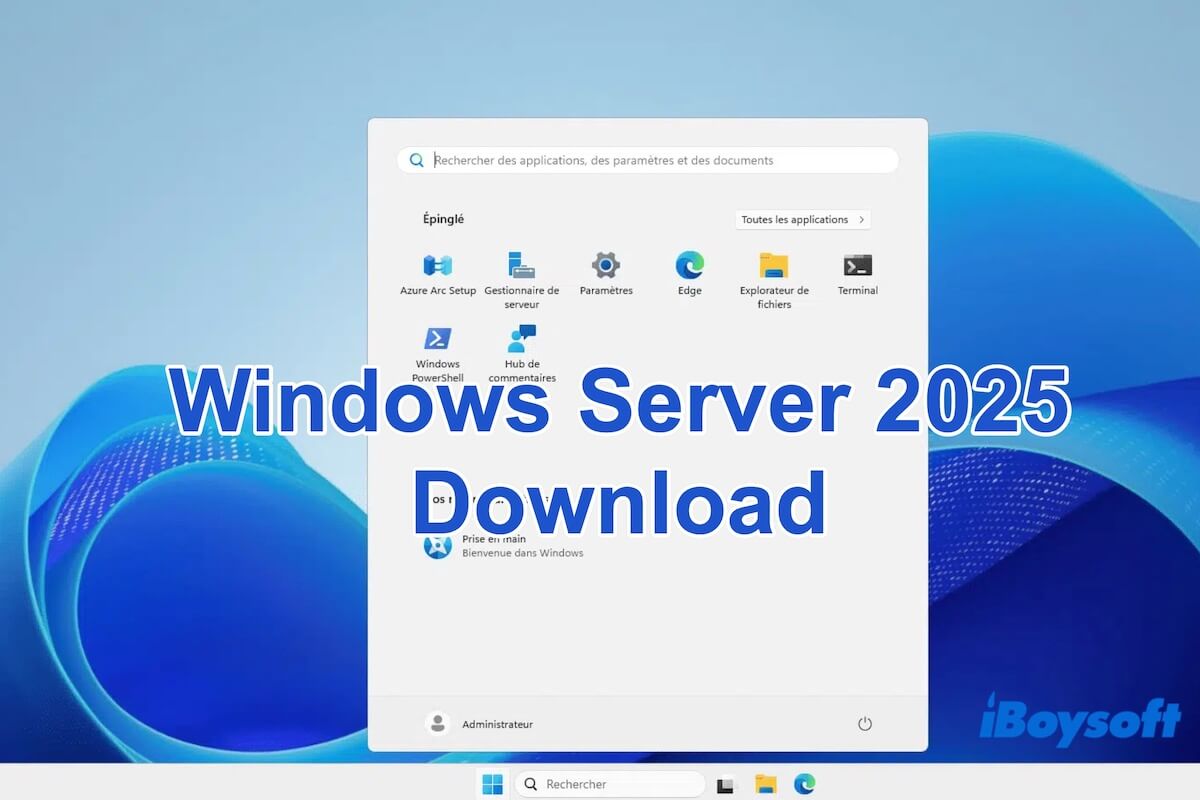Launch Windows PowerShell
Viewport: 1200px width, 800px height.
coord(436,340)
